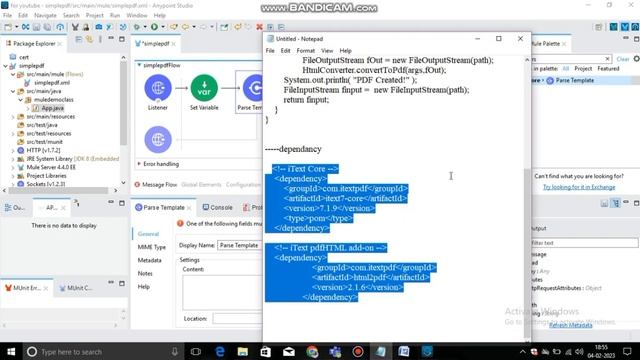Select cert item in Package Explorer
Screen dimensions: 640x360
[x=24, y=57]
